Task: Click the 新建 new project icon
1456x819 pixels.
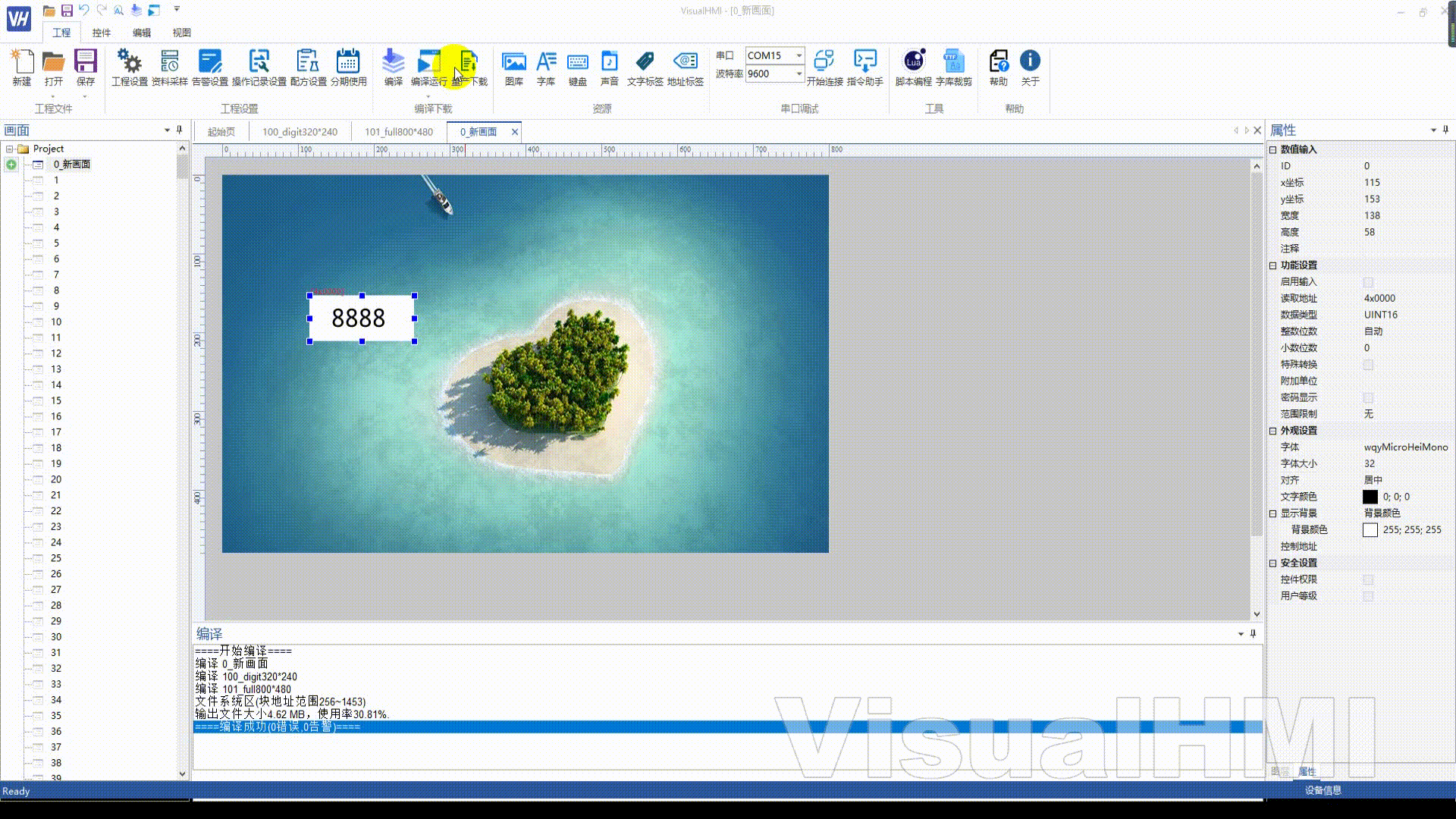Action: coord(22,67)
